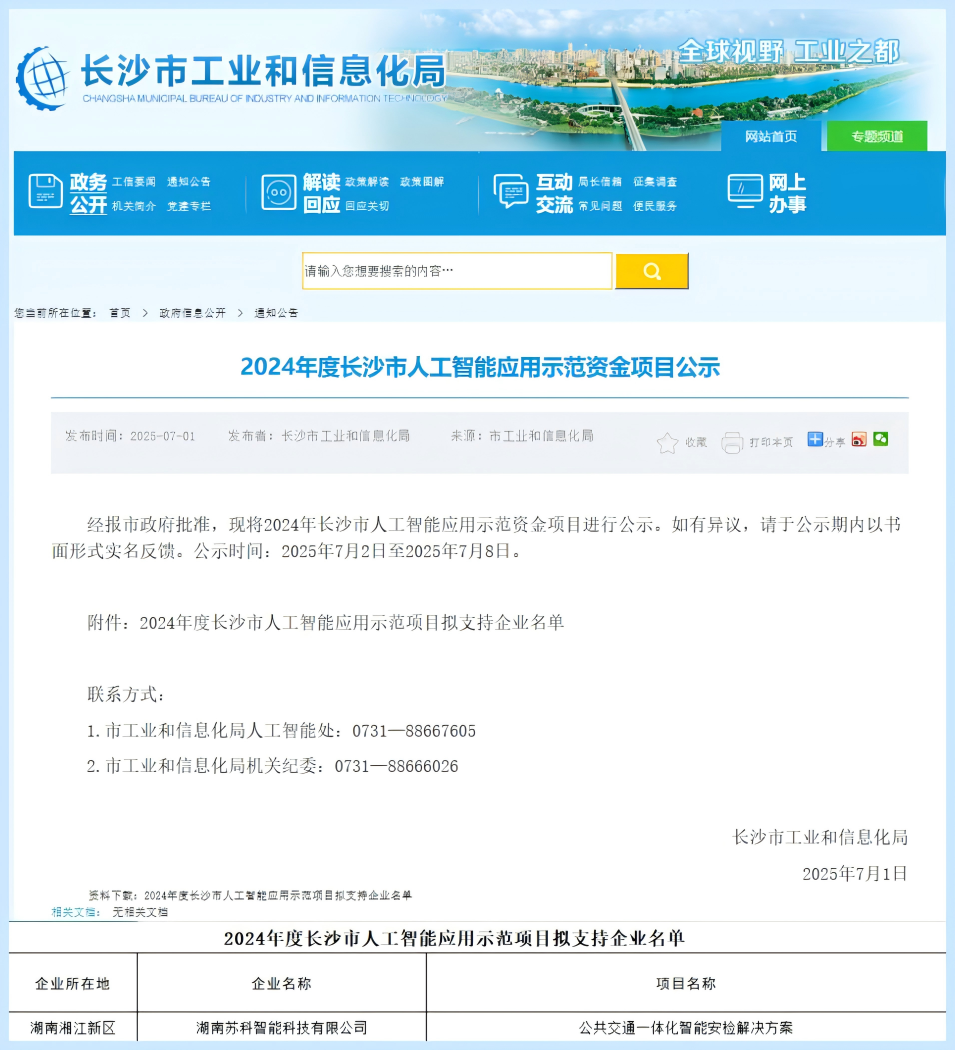Screen dimensions: 955x1050
Task: Share via the red Weibo icon
Action: [859, 439]
